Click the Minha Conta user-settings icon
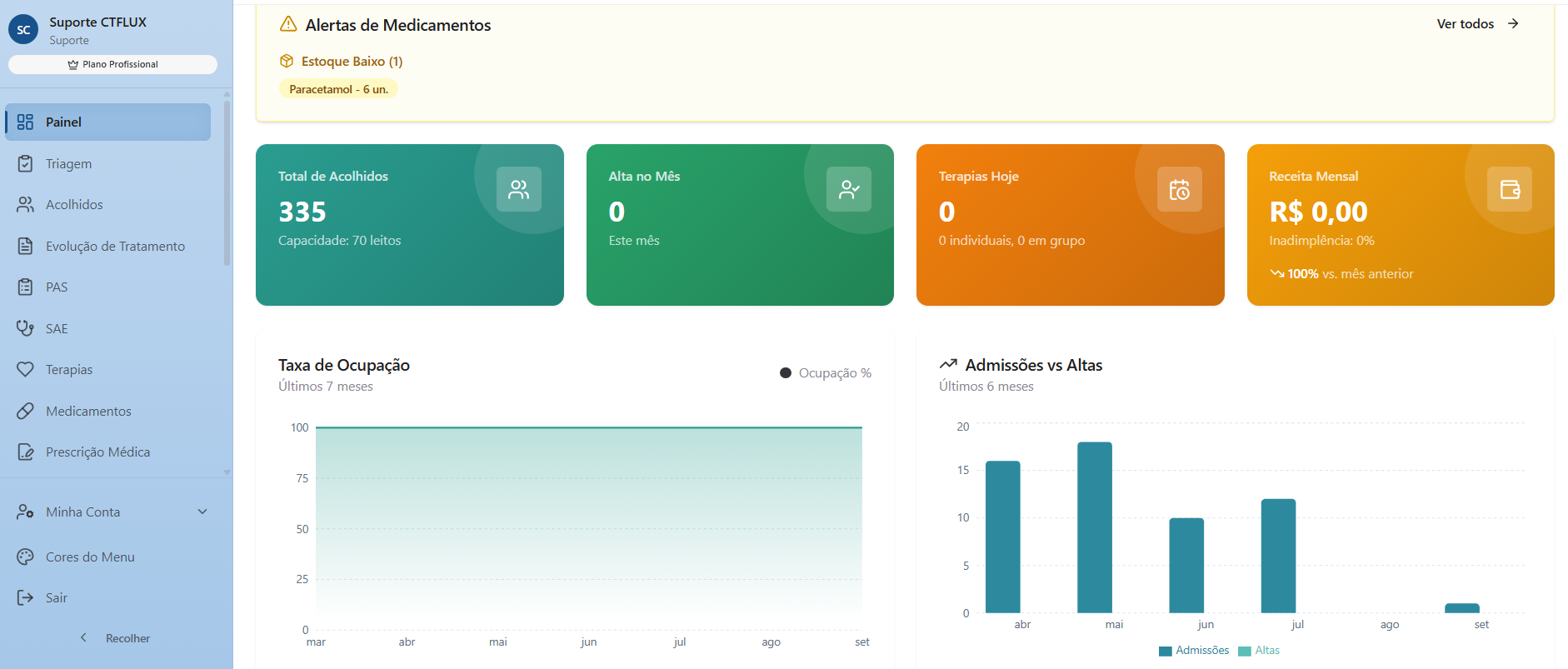Viewport: 1568px width, 669px height. tap(25, 512)
